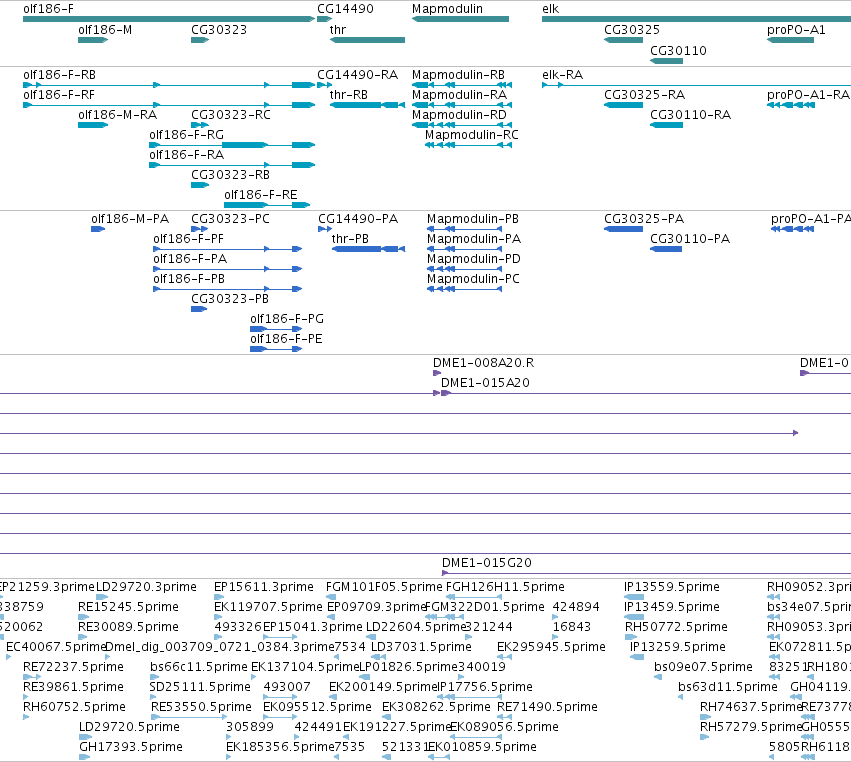Select transcript label "CG30110-RA"
This screenshot has width=851, height=762.
pos(690,115)
